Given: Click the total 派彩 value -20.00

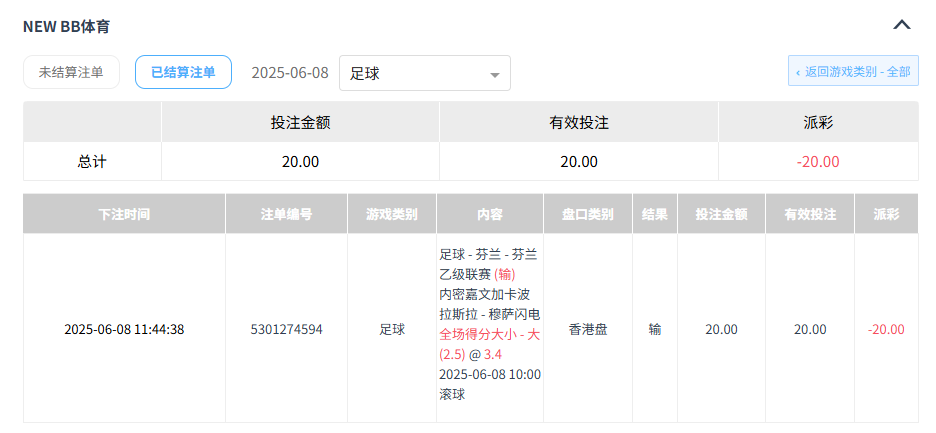Looking at the screenshot, I should click(x=818, y=162).
